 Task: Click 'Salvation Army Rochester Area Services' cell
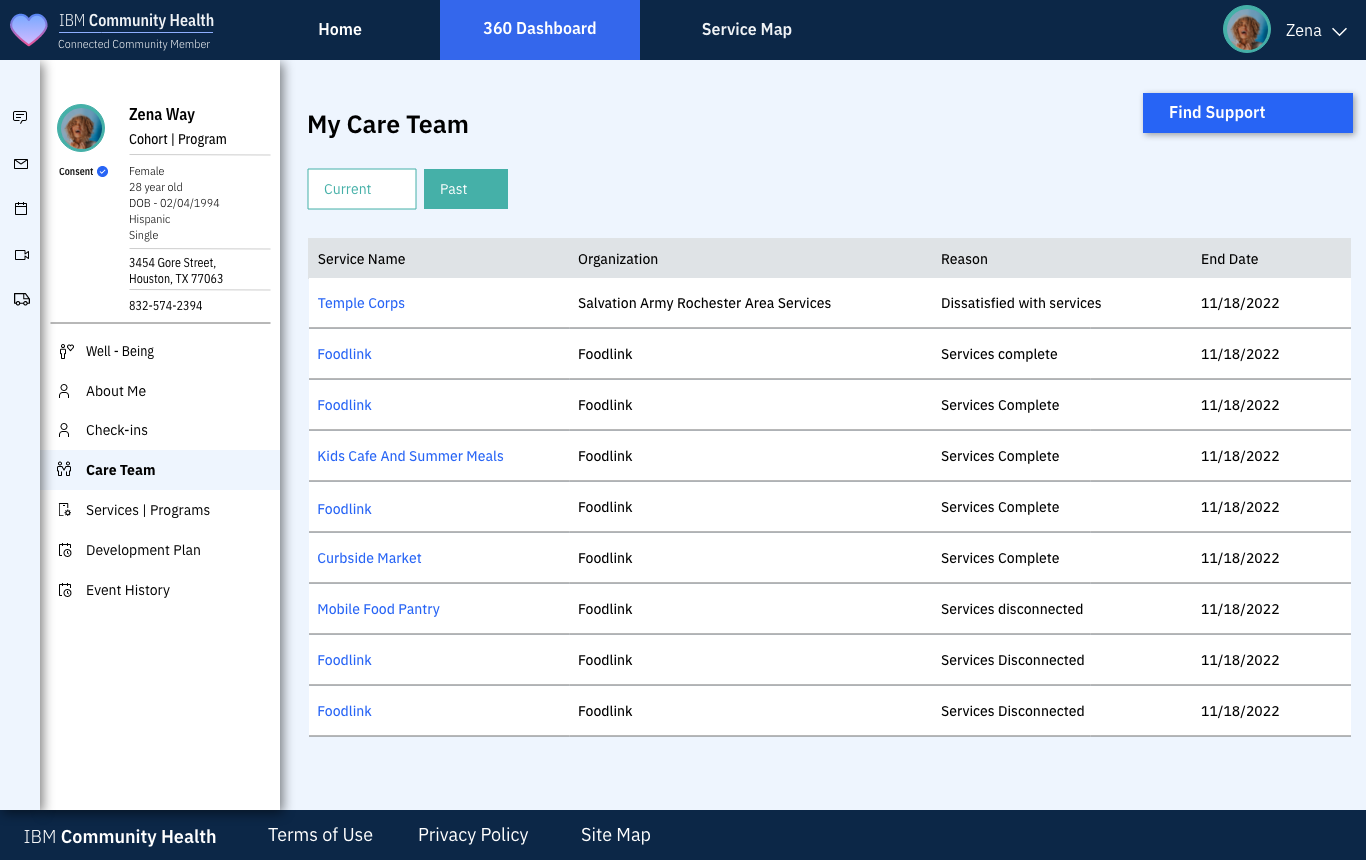704,303
